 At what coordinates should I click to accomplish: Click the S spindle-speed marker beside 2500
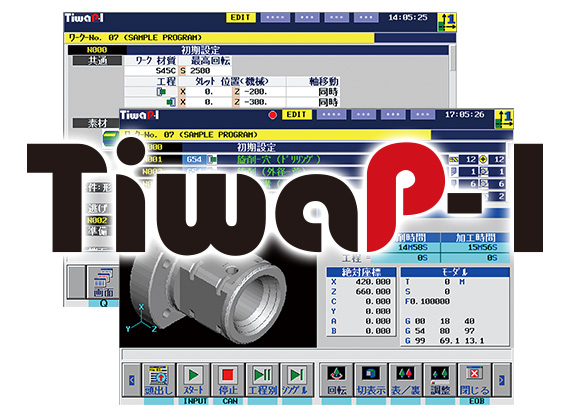click(x=183, y=71)
